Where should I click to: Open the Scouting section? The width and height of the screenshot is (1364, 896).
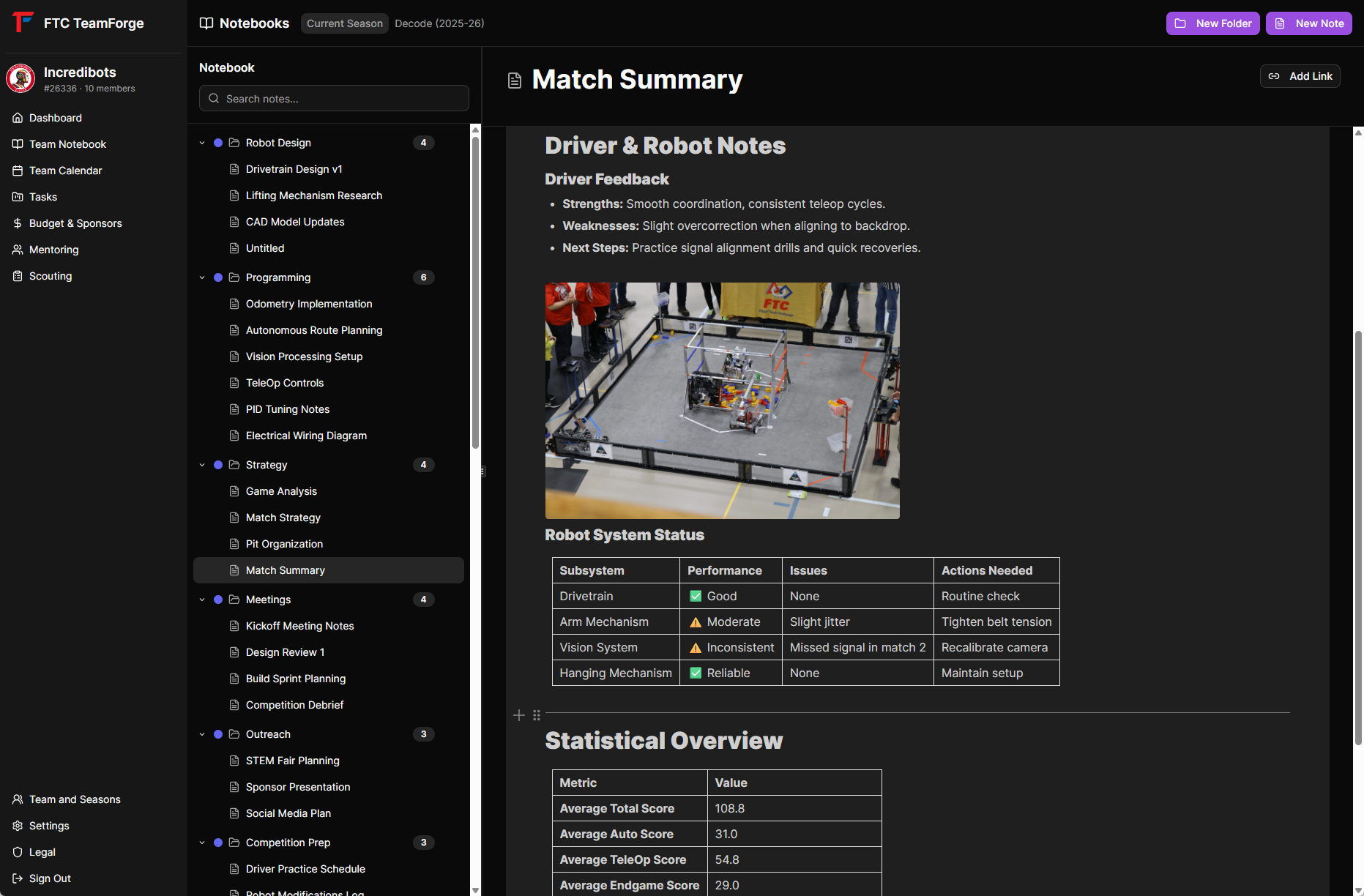(x=50, y=275)
